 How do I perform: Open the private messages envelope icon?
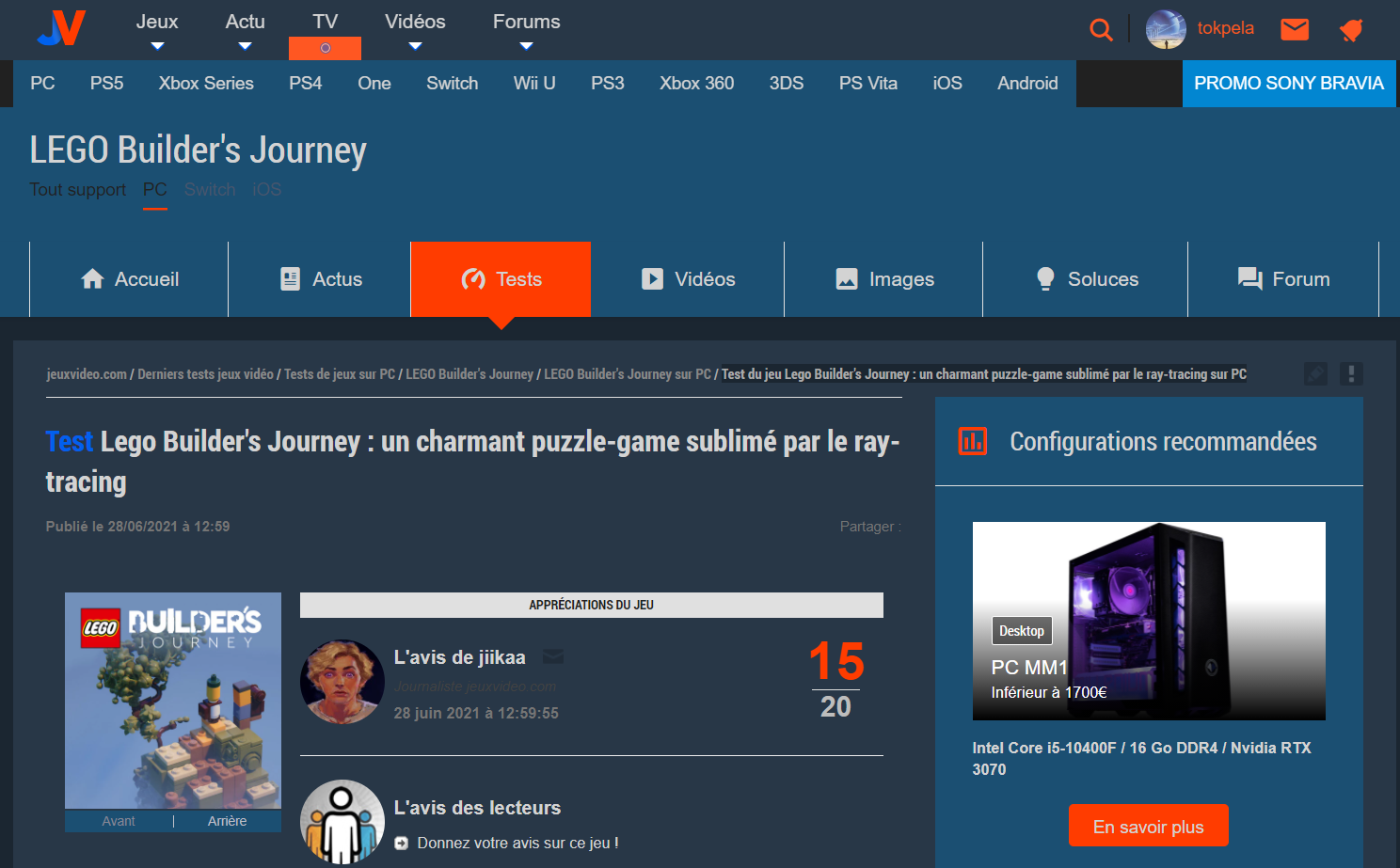pos(1295,29)
